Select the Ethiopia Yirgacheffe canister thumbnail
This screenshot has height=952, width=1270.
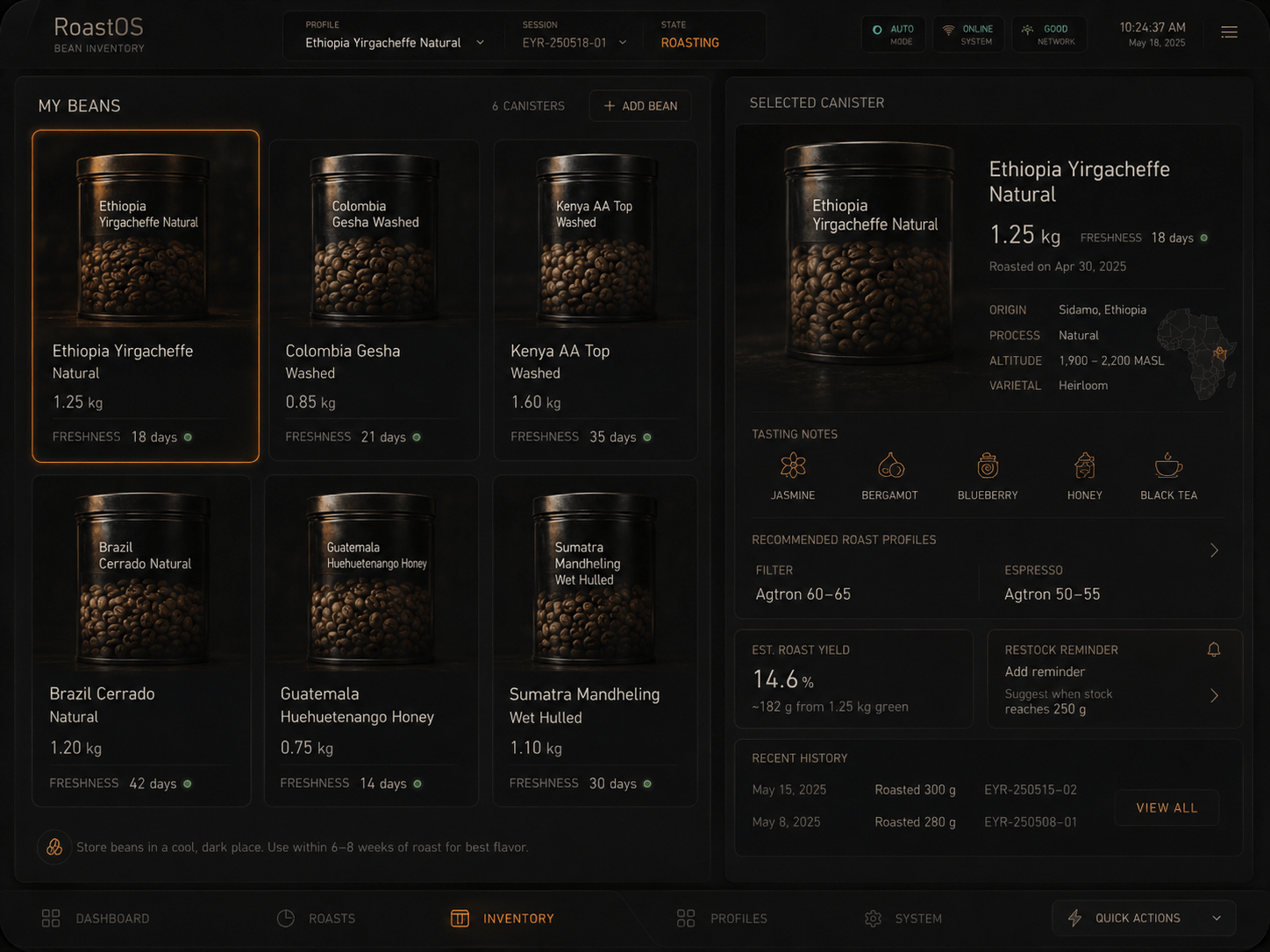(145, 237)
